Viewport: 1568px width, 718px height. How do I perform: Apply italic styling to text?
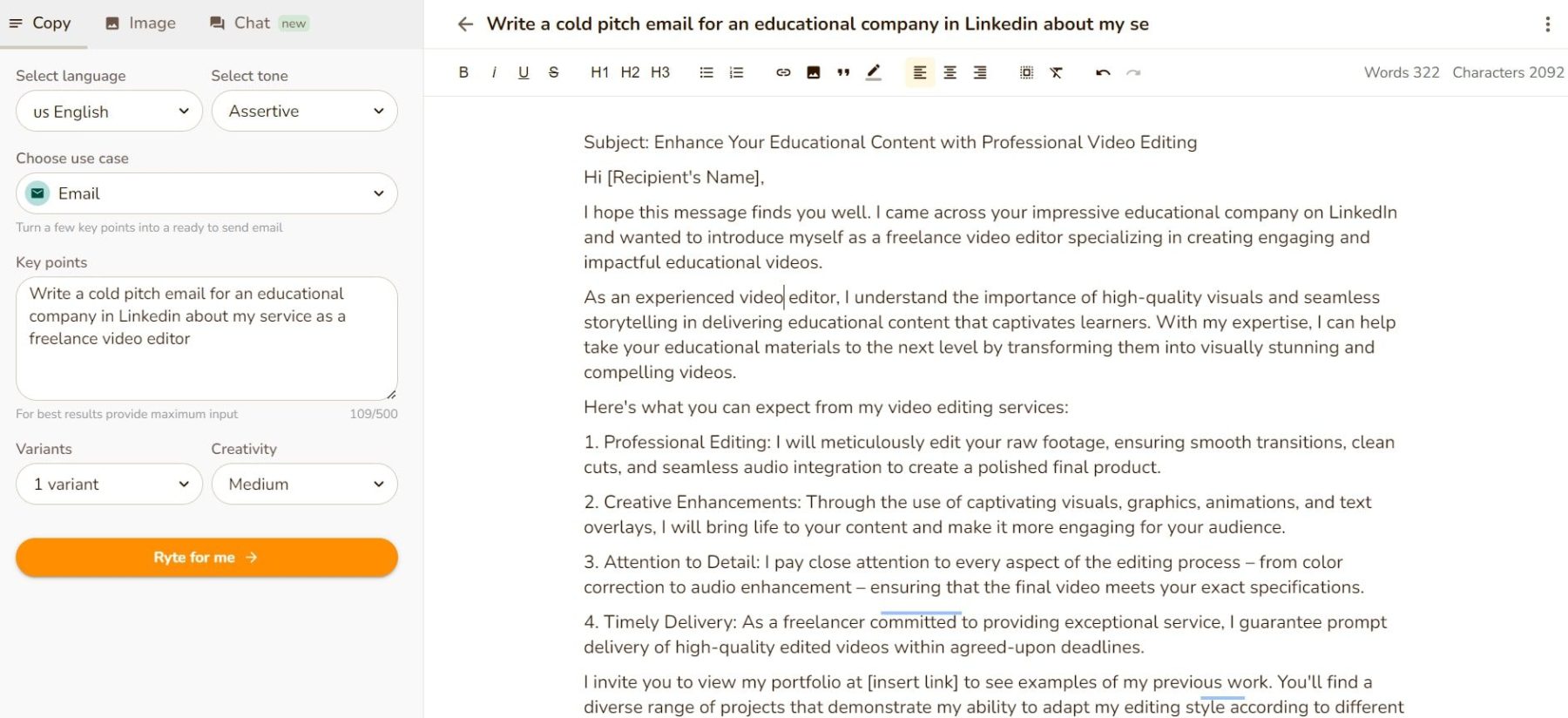pyautogui.click(x=494, y=72)
